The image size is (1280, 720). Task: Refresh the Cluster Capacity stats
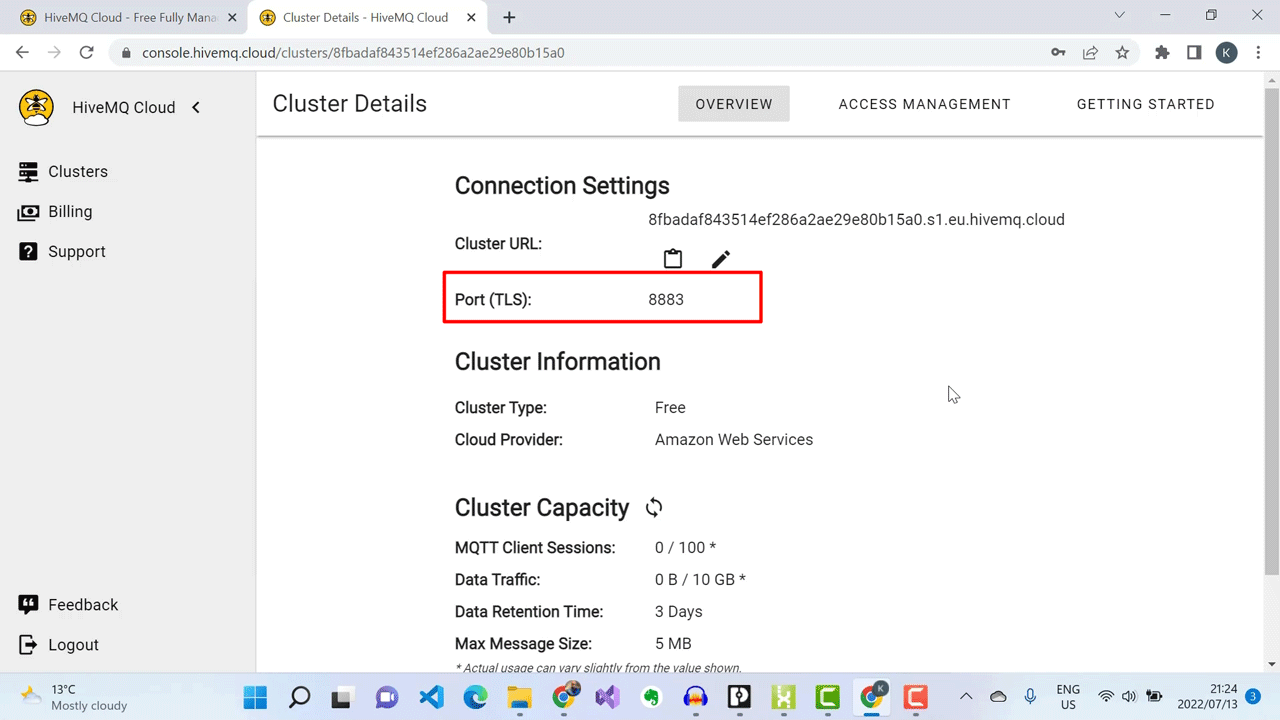[654, 508]
